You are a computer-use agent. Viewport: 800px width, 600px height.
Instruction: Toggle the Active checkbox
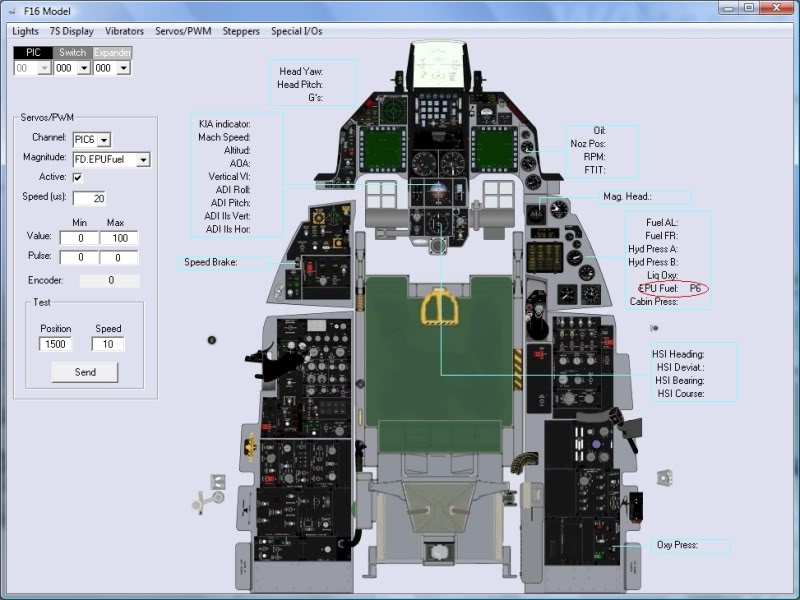tap(78, 177)
